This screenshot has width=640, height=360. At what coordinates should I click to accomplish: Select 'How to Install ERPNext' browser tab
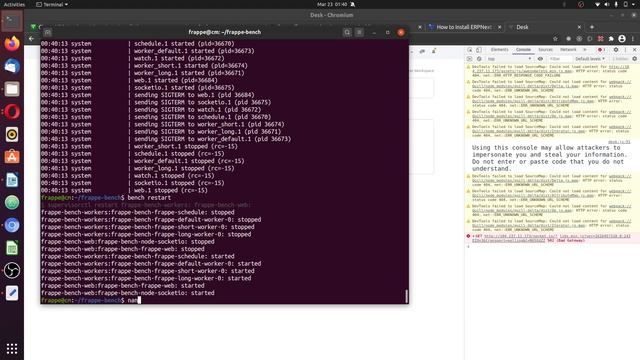tap(464, 27)
